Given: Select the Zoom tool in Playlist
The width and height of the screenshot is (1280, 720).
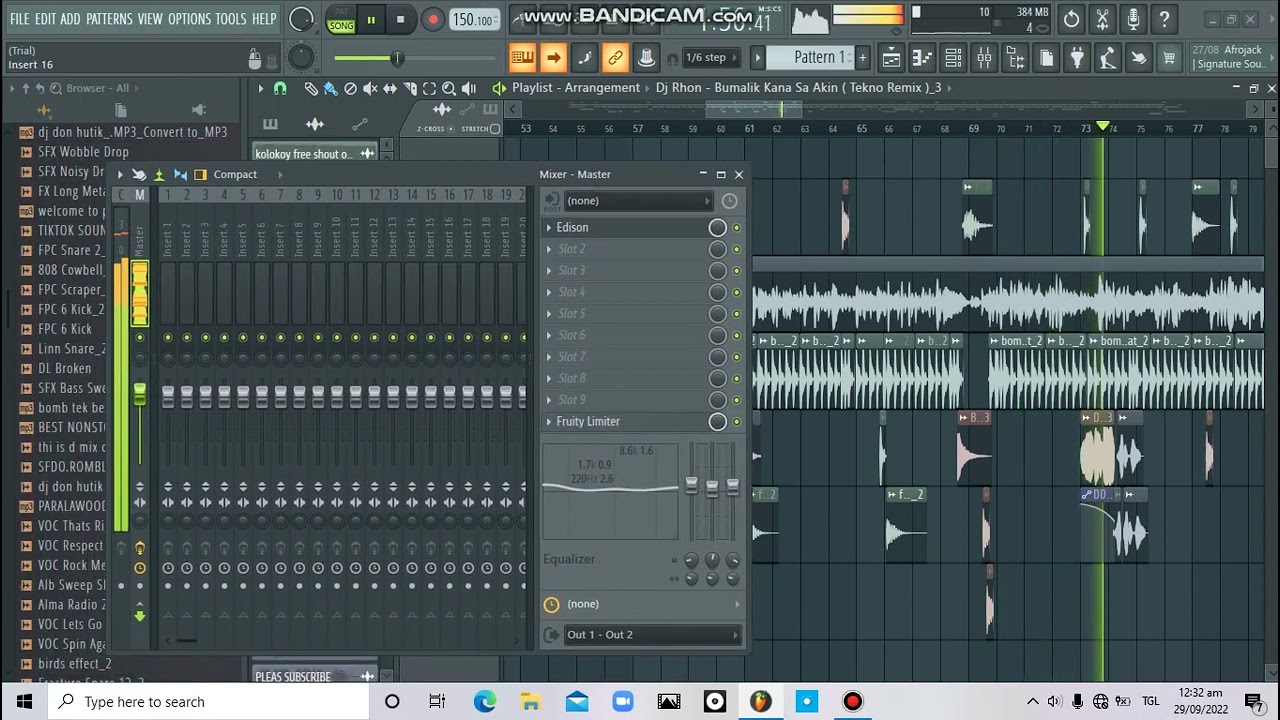Looking at the screenshot, I should 449,88.
